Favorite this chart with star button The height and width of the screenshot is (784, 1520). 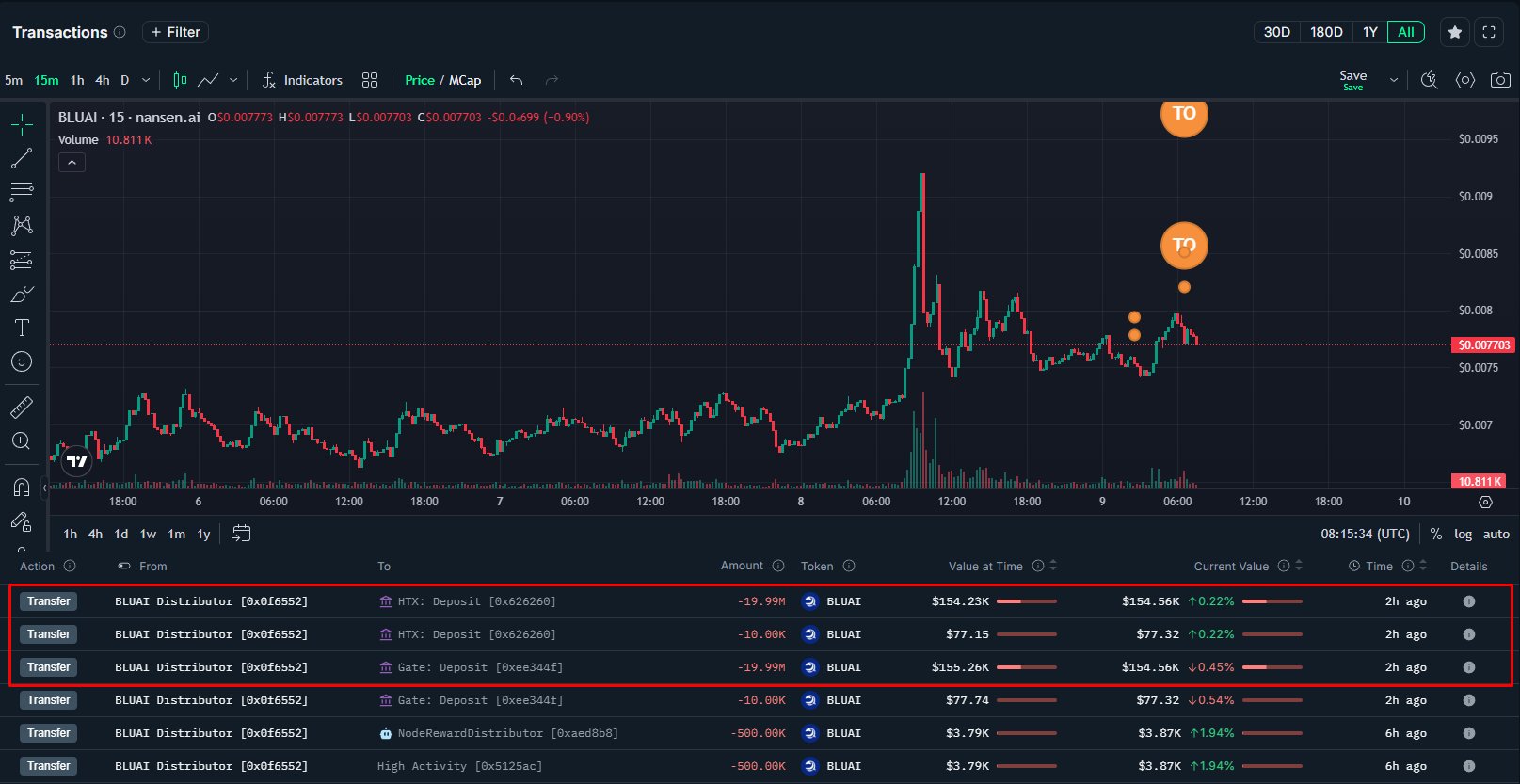point(1455,32)
